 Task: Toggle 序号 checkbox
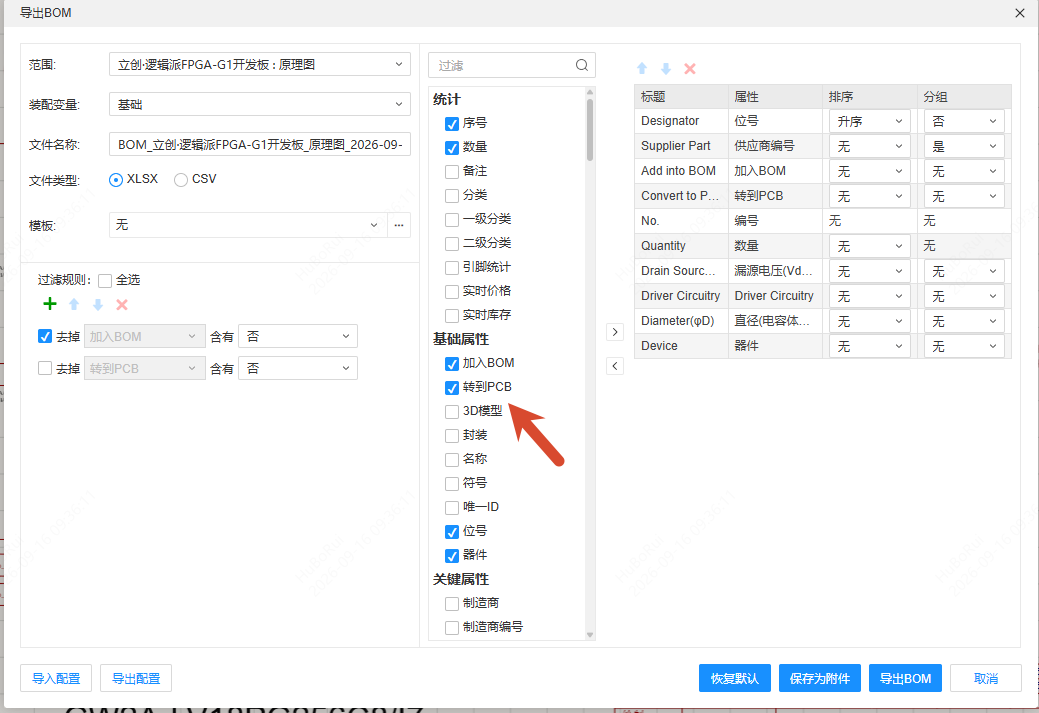(x=452, y=124)
